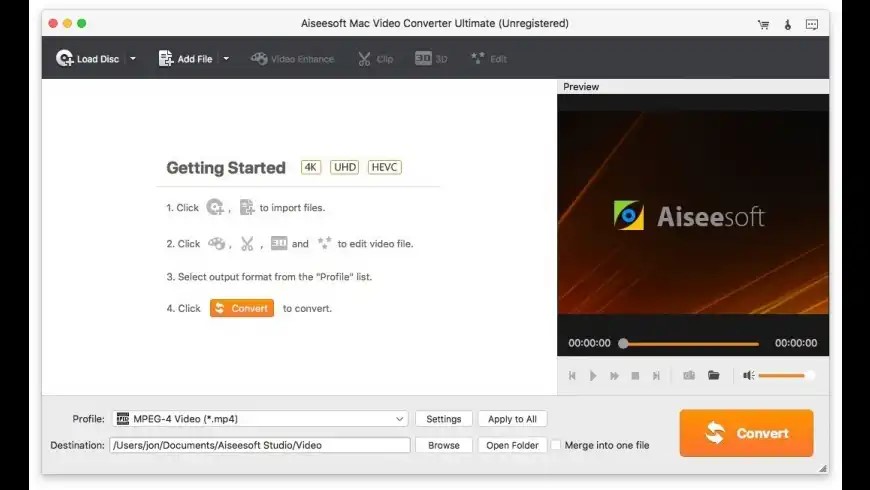Click the UHD badge

point(345,167)
